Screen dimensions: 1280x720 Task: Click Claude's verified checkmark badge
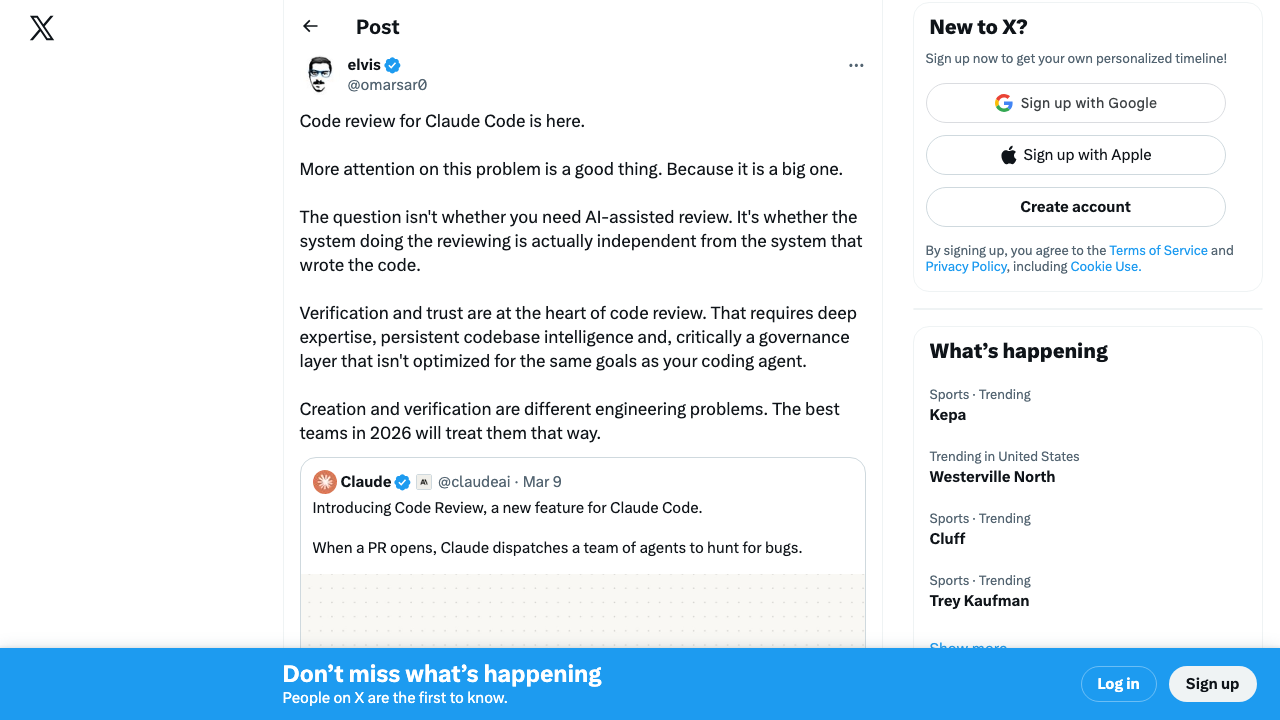point(402,482)
